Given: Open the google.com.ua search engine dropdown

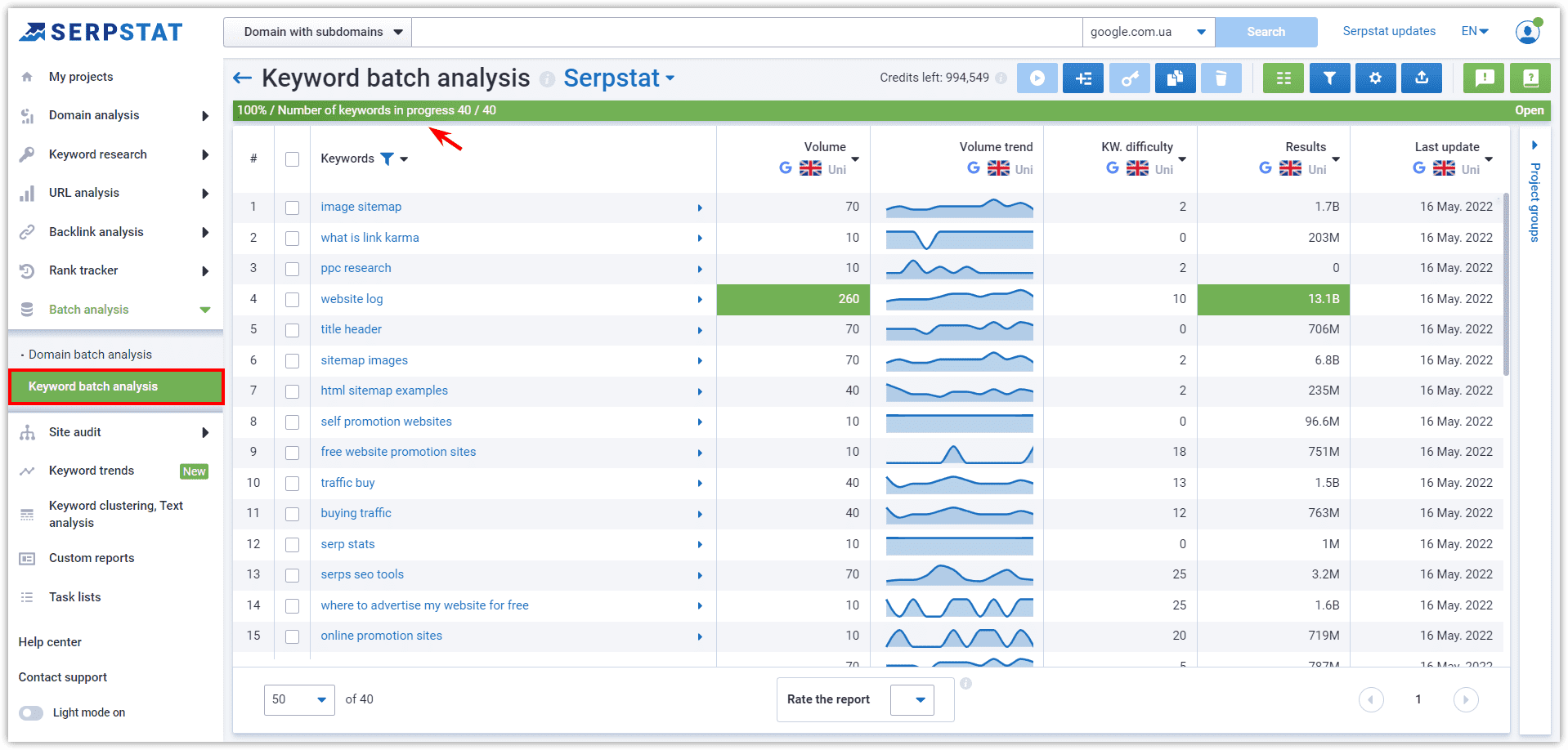Looking at the screenshot, I should coord(1149,32).
